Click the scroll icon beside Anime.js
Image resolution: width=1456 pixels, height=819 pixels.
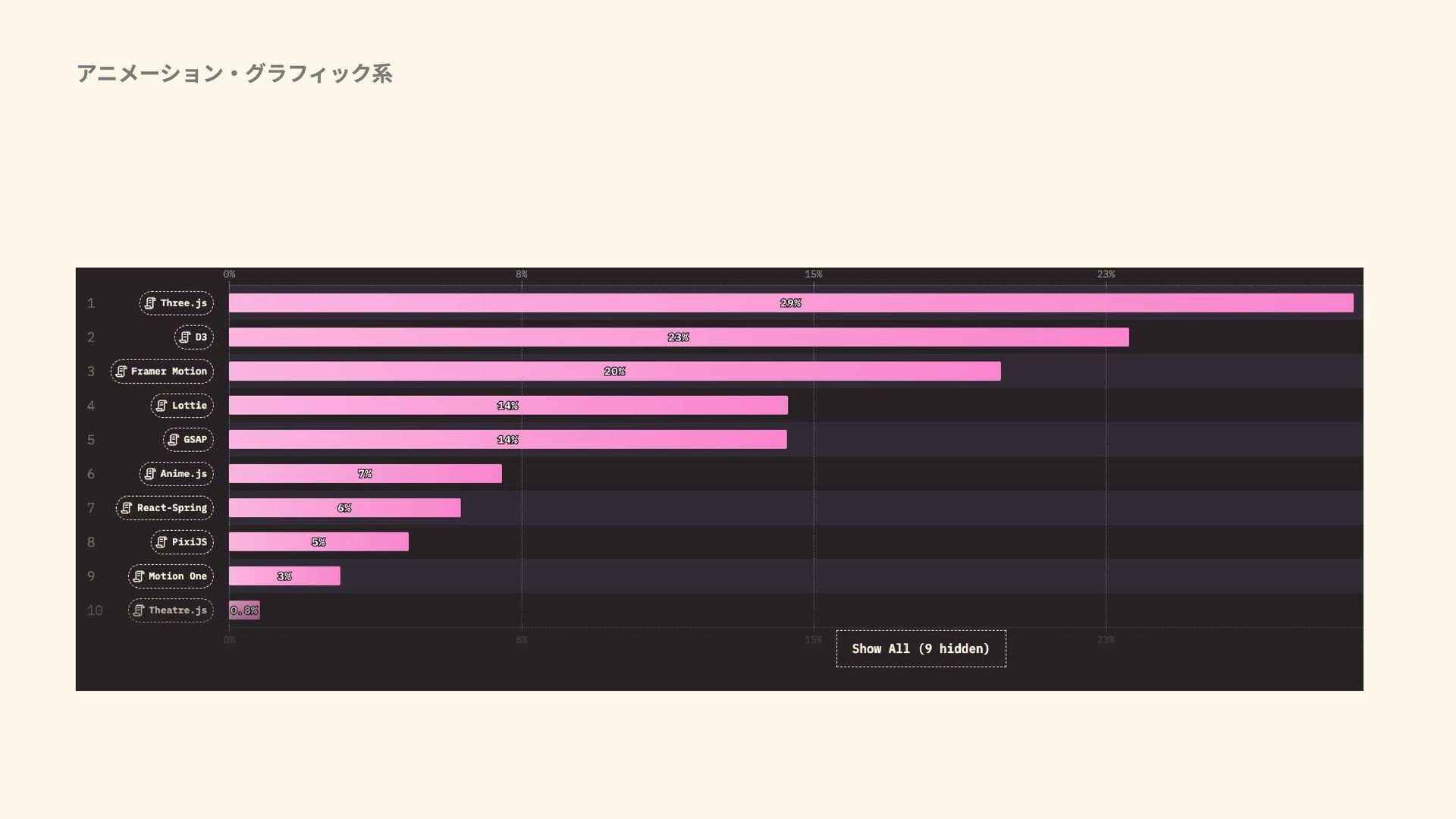tap(150, 474)
